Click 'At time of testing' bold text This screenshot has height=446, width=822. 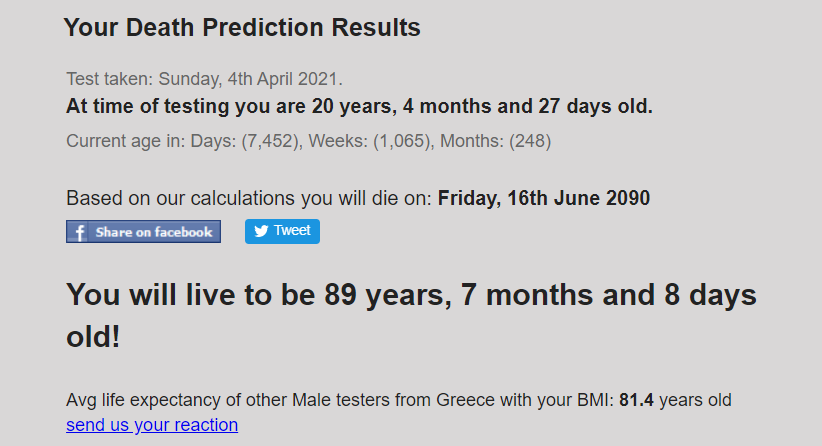click(148, 106)
